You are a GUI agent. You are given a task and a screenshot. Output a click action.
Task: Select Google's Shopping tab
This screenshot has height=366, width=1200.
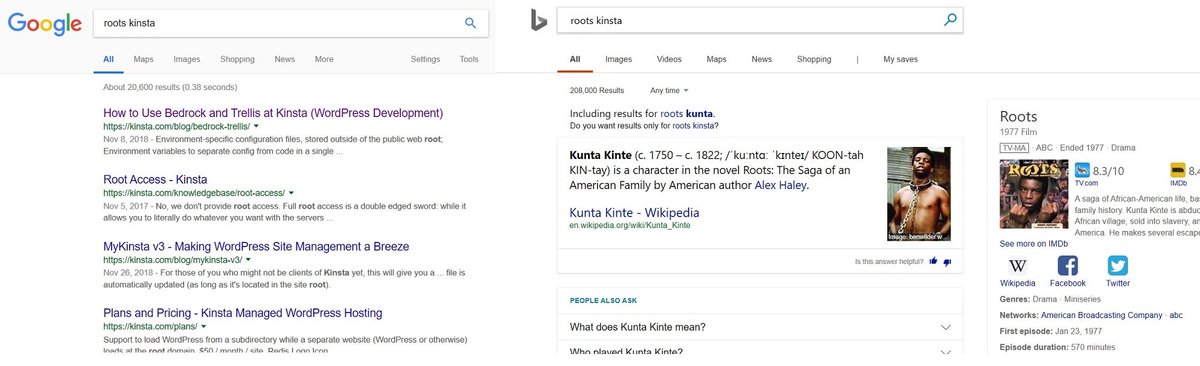pyautogui.click(x=237, y=59)
